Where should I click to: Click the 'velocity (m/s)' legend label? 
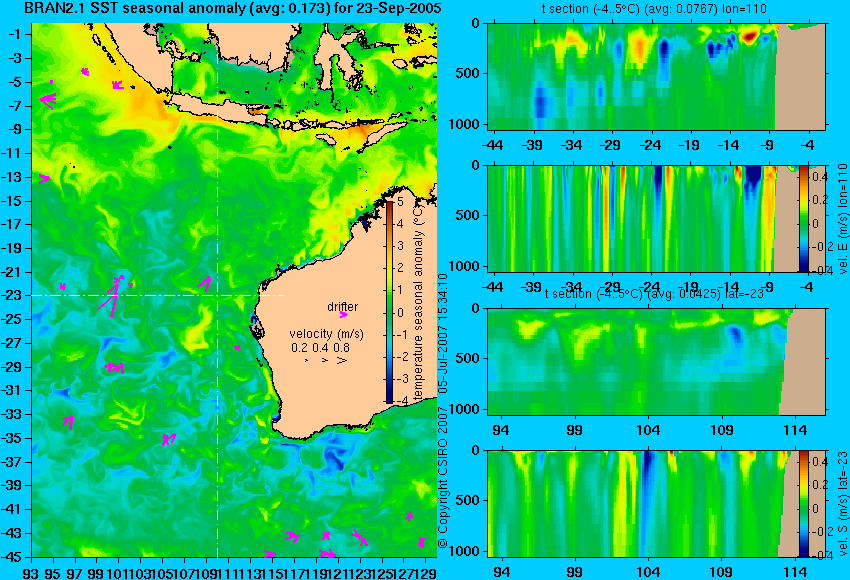326,333
